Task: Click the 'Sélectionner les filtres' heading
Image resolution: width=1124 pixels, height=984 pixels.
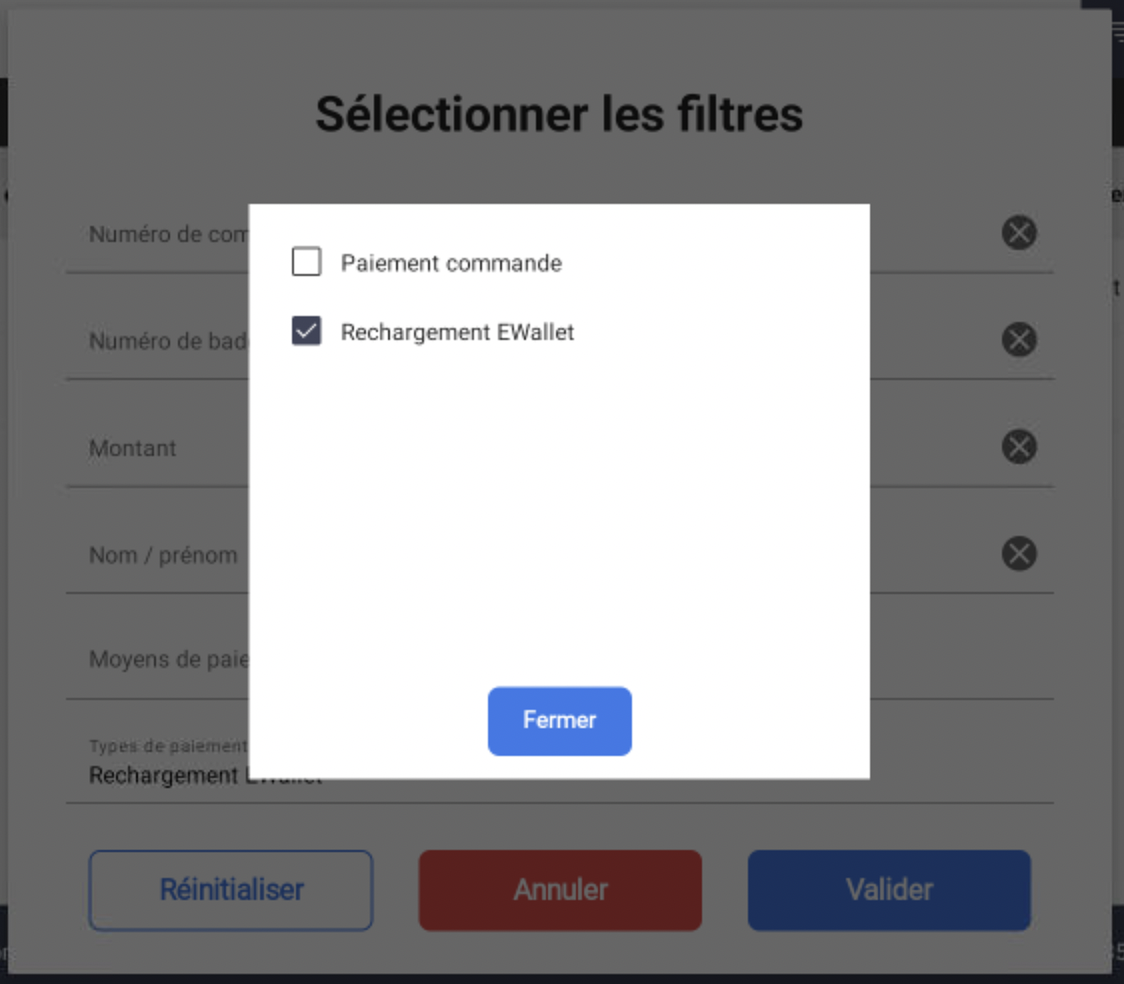Action: [x=559, y=114]
